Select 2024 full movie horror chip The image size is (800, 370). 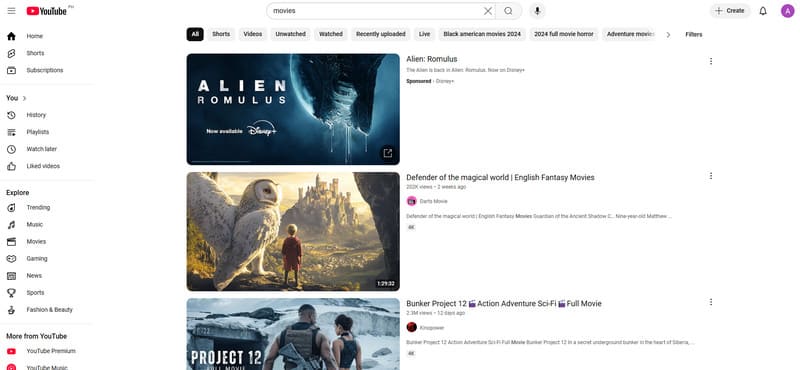click(x=564, y=34)
